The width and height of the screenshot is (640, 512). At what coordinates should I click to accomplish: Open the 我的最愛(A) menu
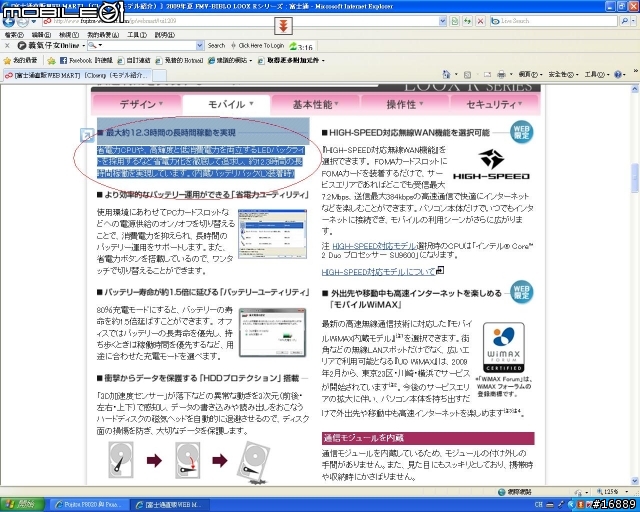pyautogui.click(x=103, y=35)
